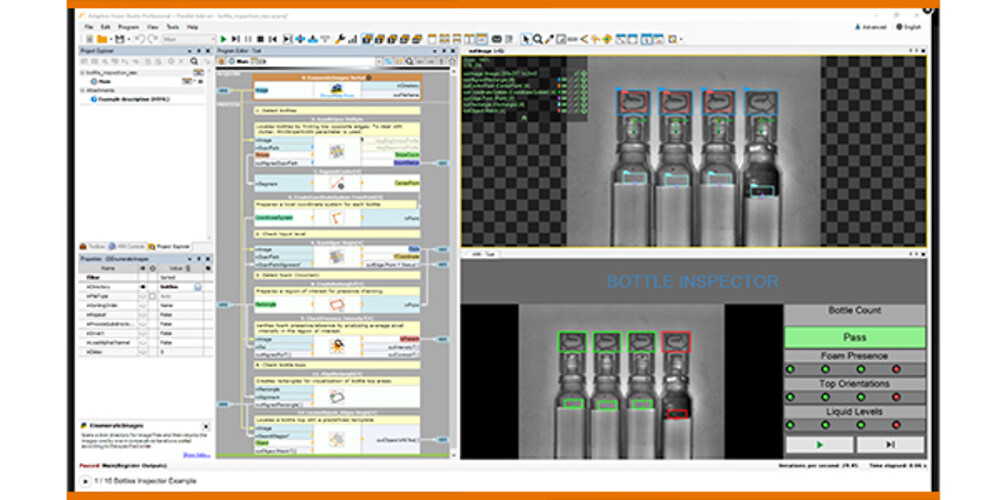The width and height of the screenshot is (1000, 500).
Task: Click the Show help link in filter description
Action: point(195,454)
